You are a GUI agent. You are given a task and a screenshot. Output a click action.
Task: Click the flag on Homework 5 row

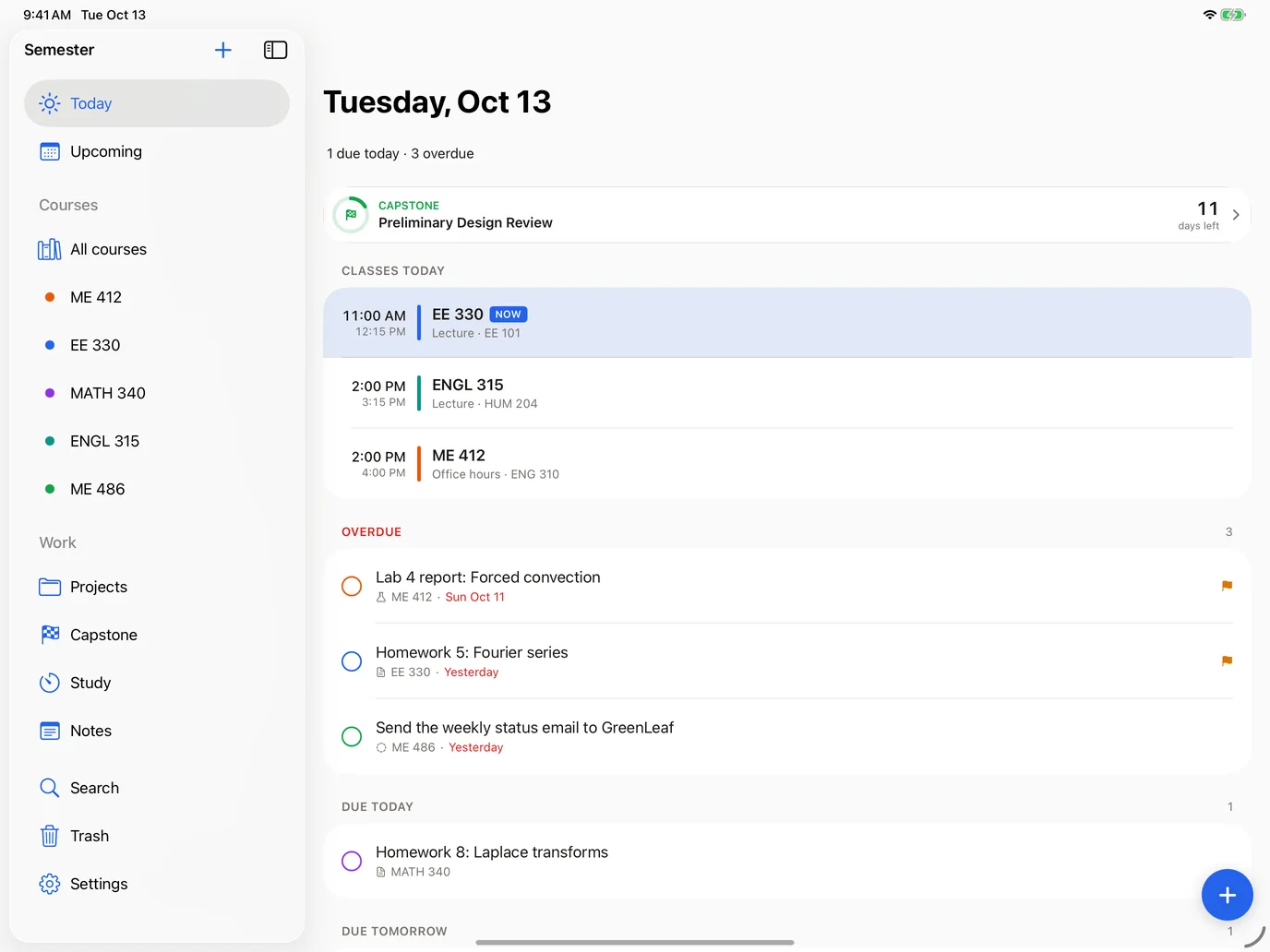[1227, 660]
